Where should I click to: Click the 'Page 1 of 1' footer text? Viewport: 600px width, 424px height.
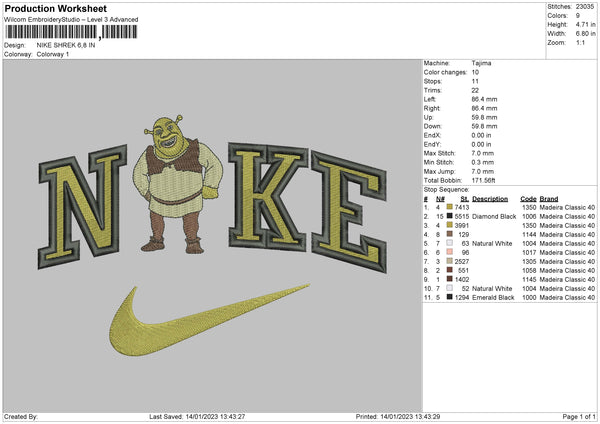pyautogui.click(x=579, y=416)
